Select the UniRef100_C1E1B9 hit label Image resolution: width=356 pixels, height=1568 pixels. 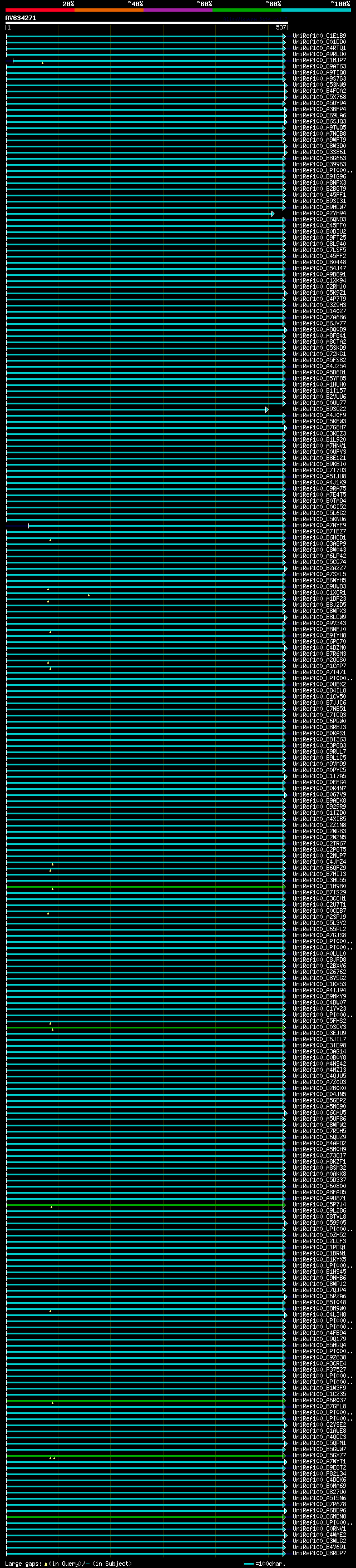(319, 36)
